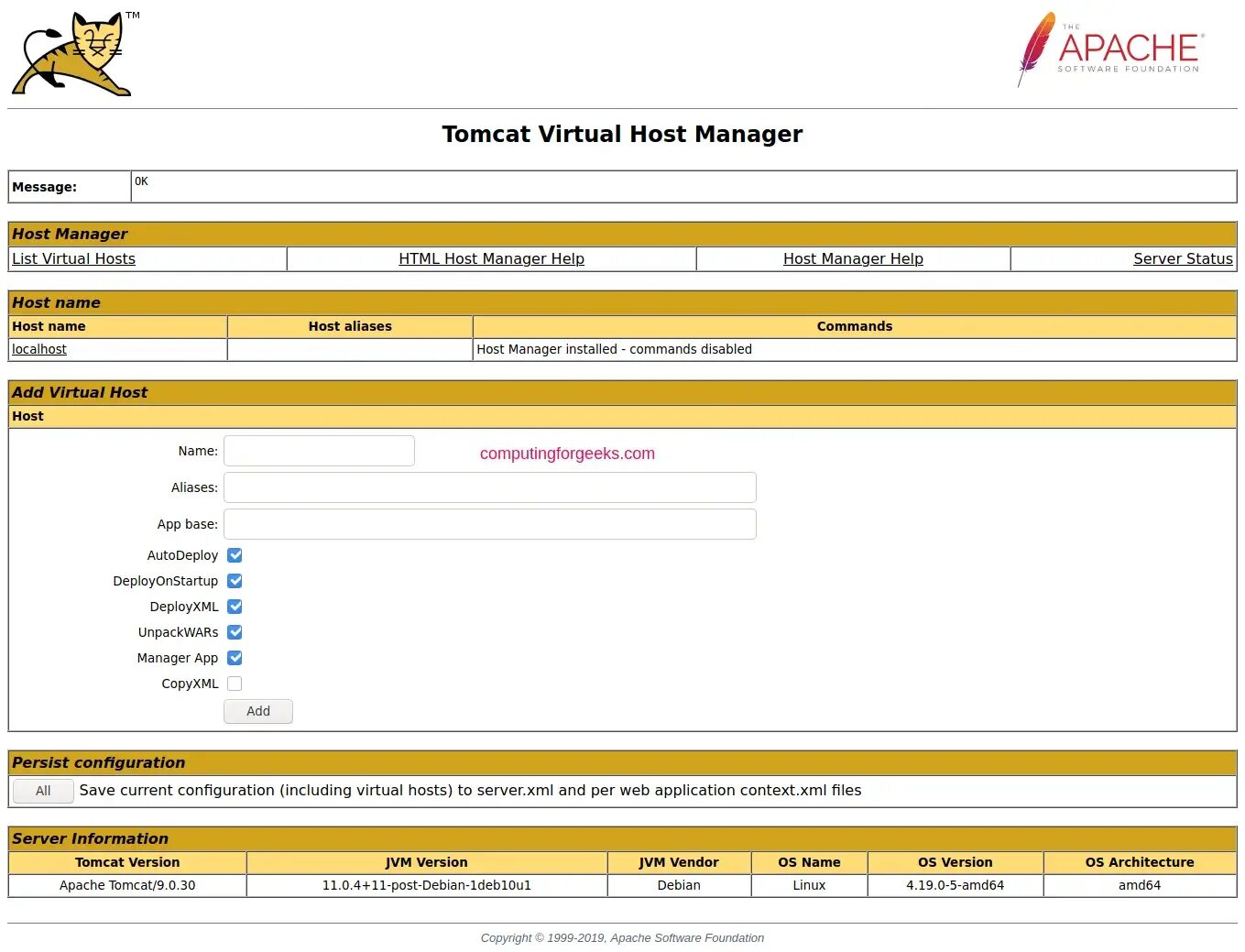Image resolution: width=1245 pixels, height=952 pixels.
Task: Click the Tomcat cat logo
Action: [x=73, y=53]
